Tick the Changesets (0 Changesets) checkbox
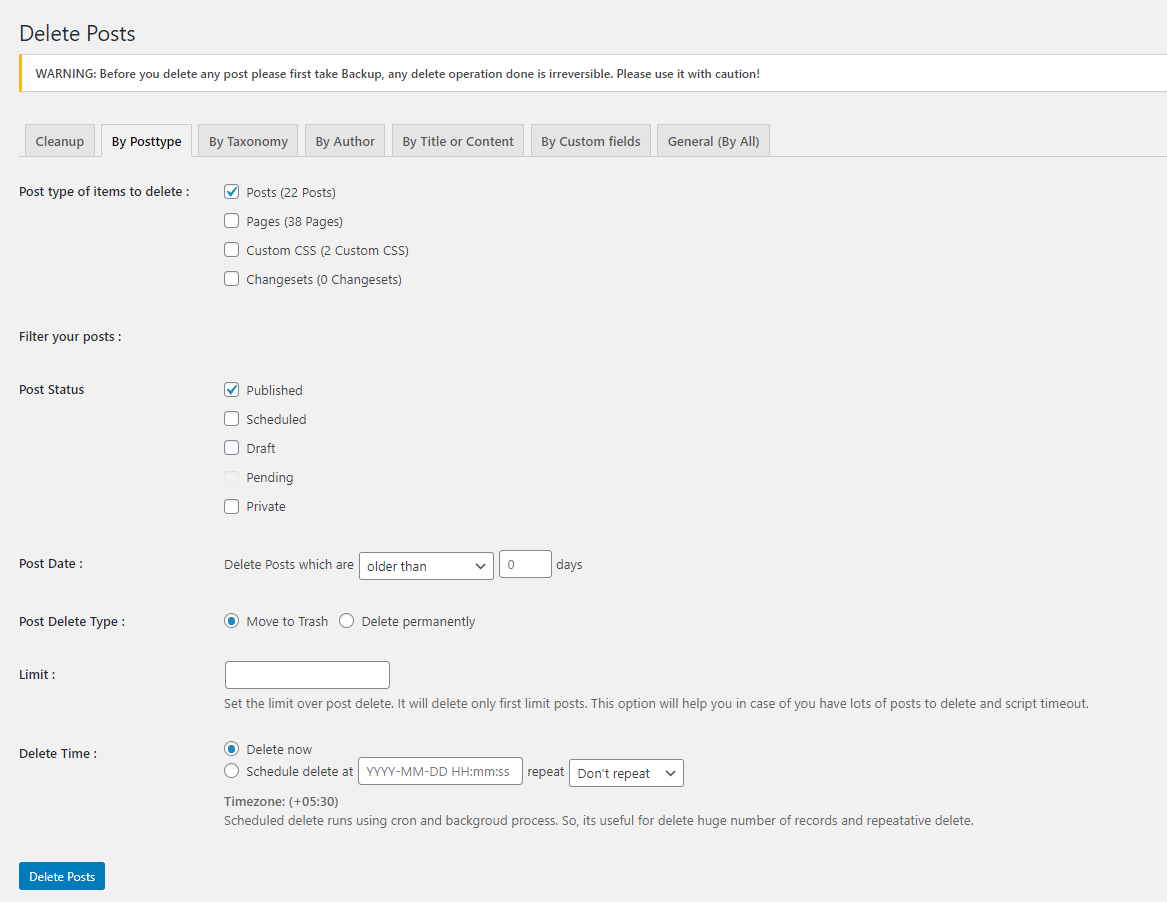1167x902 pixels. (232, 279)
